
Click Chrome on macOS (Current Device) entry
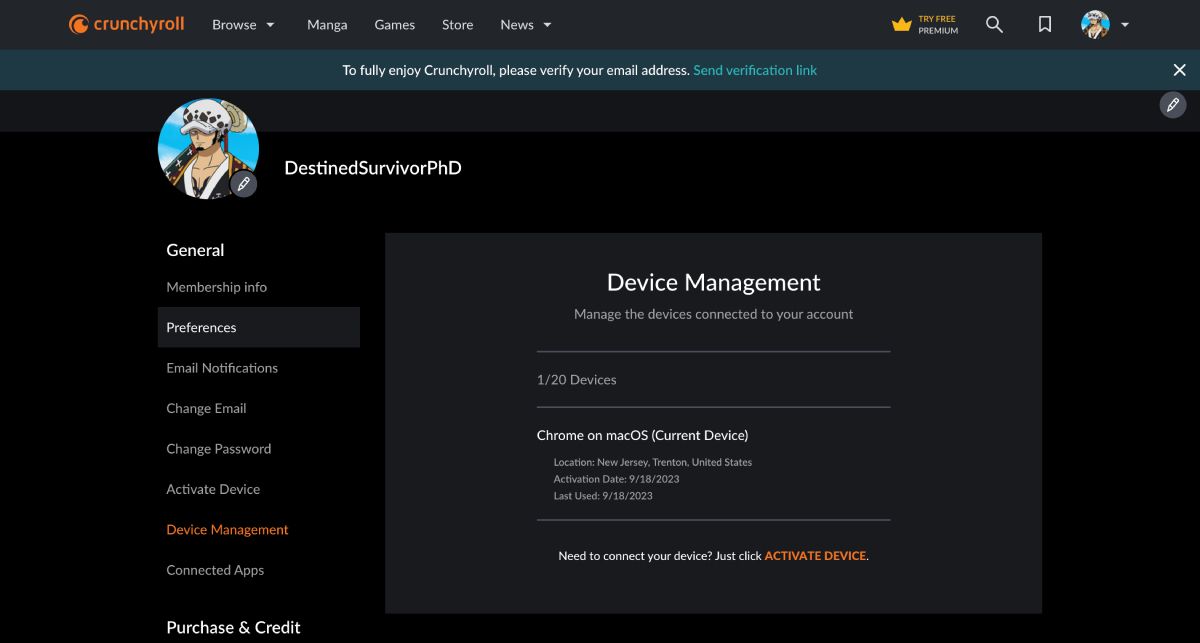tap(642, 435)
